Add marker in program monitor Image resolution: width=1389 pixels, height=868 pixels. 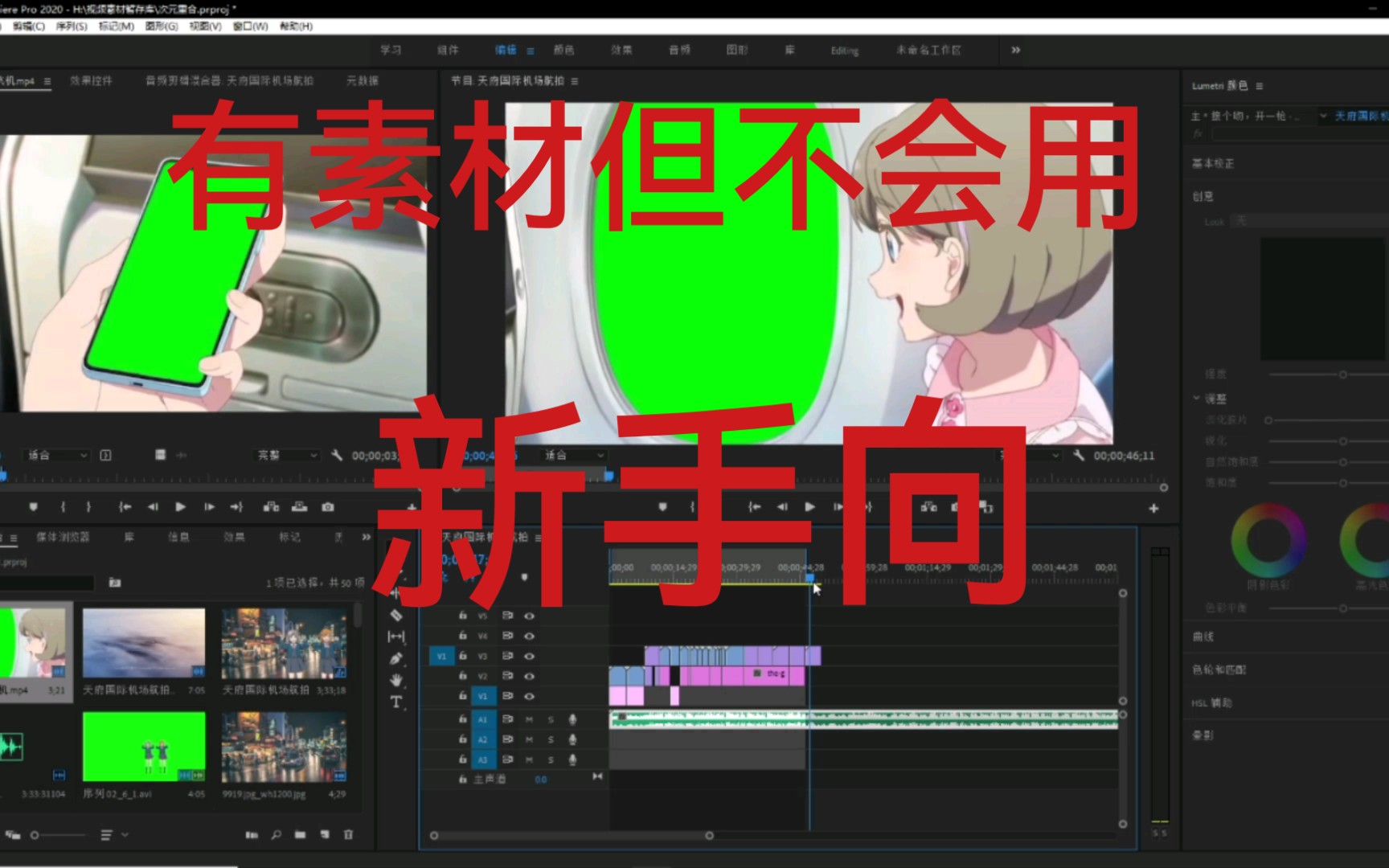[x=662, y=507]
